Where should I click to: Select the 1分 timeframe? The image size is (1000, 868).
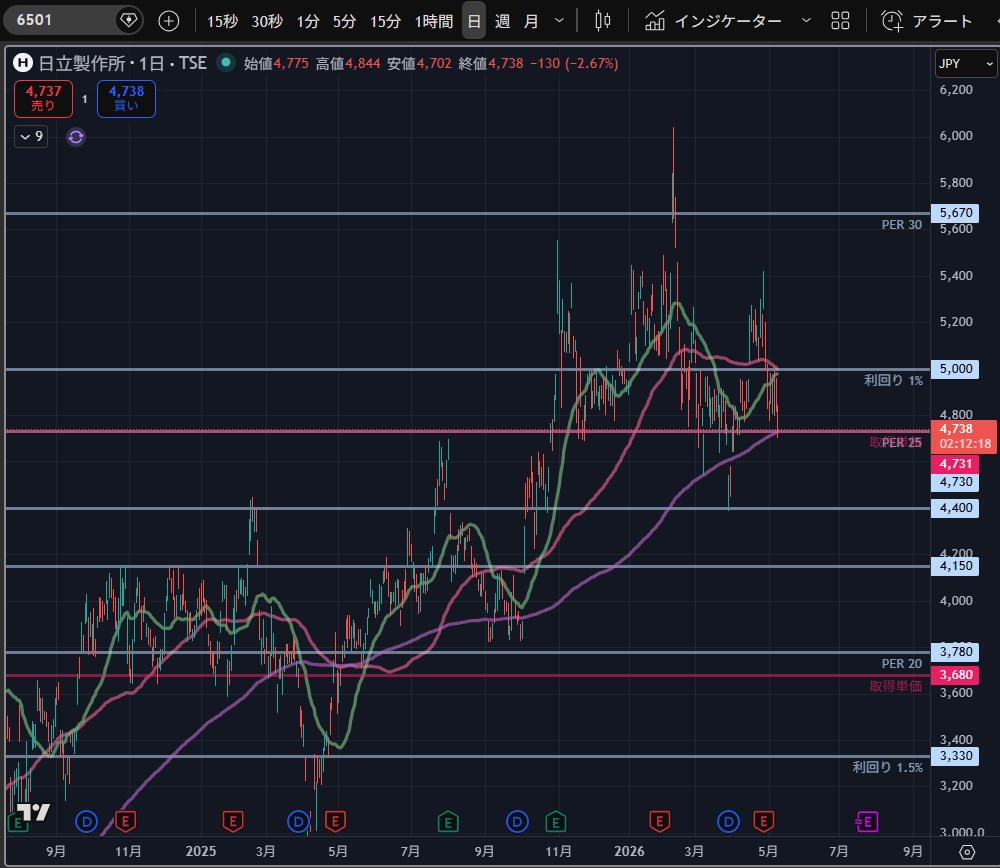[307, 22]
